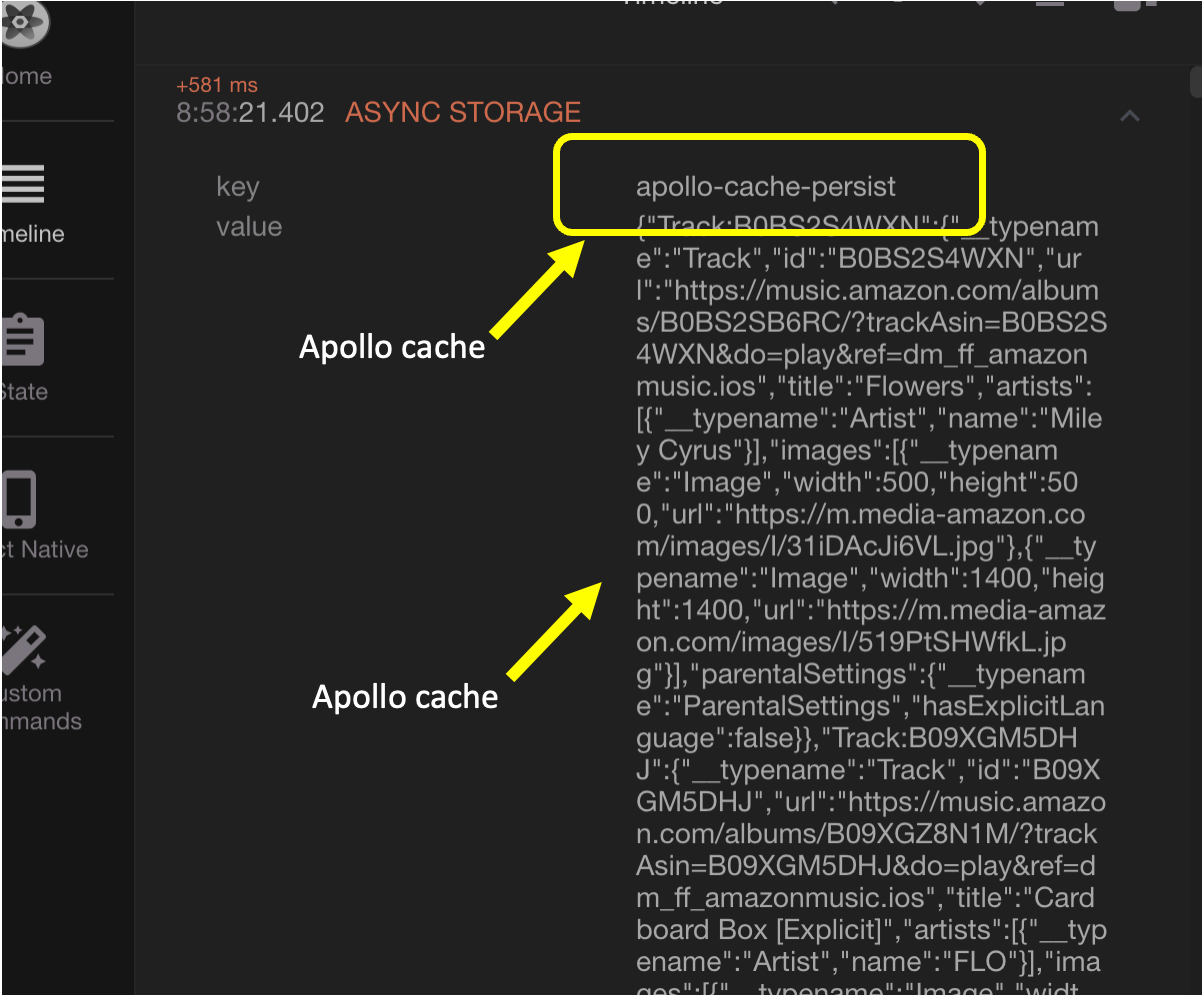Click the ASYNC STORAGE event title

(462, 112)
